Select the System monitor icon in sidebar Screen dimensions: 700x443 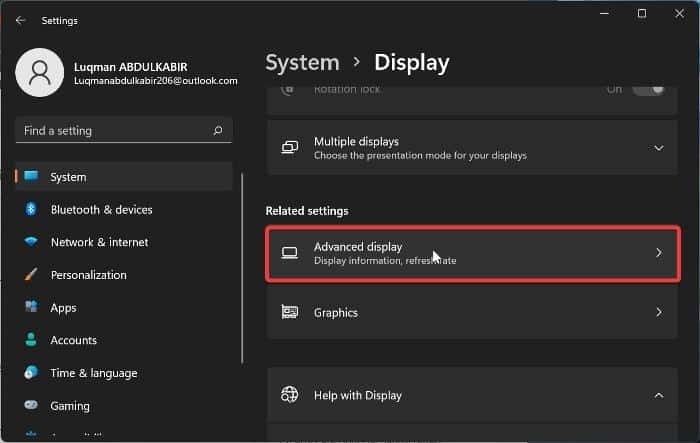point(31,176)
